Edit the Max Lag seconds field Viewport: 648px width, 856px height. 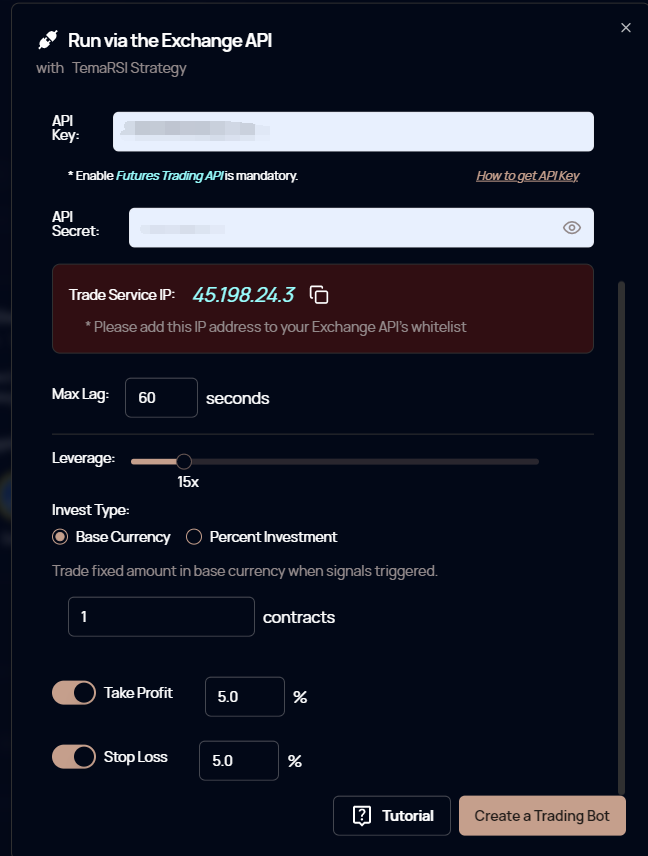tap(161, 398)
